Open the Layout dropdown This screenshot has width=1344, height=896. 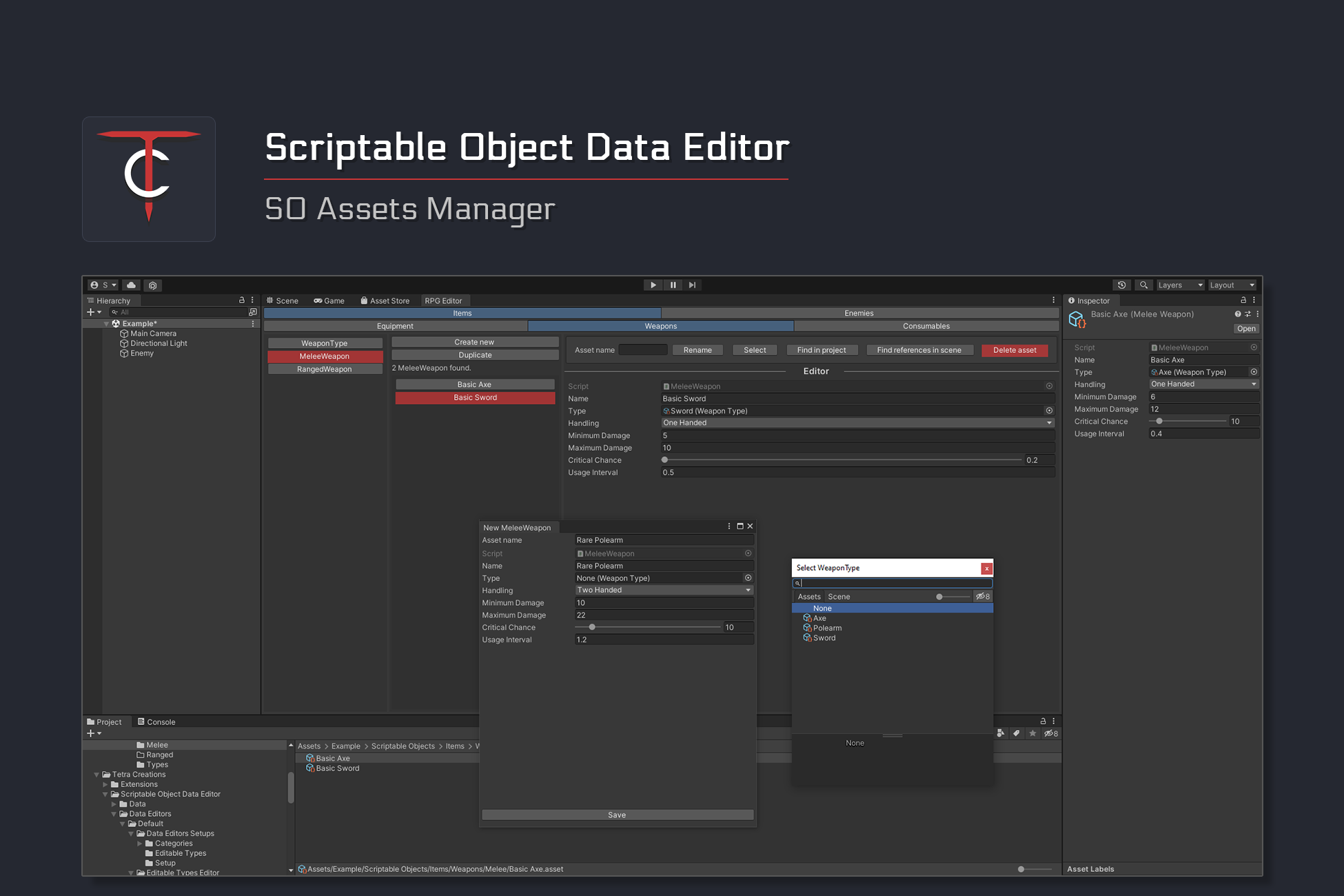pyautogui.click(x=1232, y=285)
